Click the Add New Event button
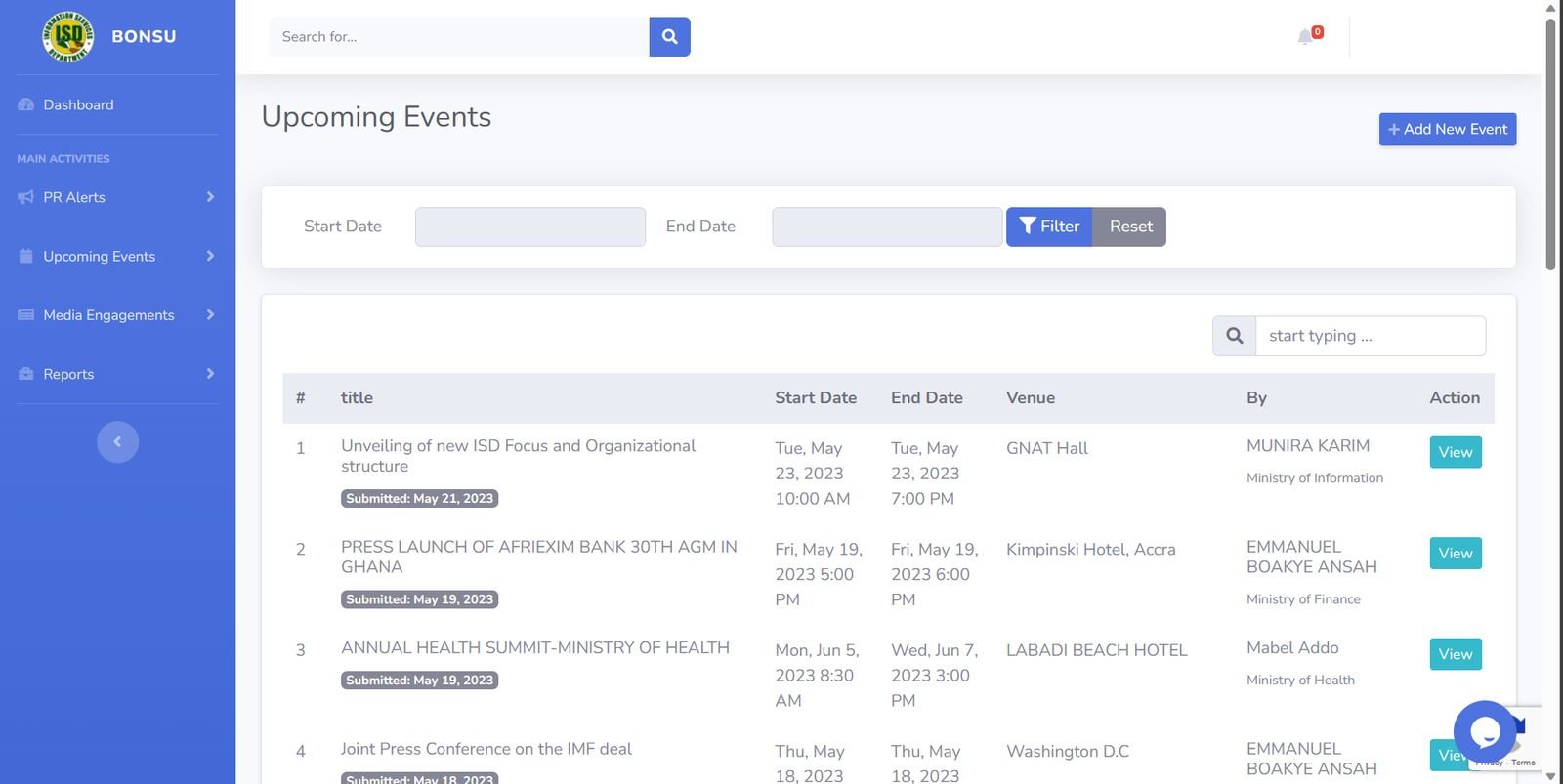Viewport: 1563px width, 784px height. click(x=1447, y=129)
